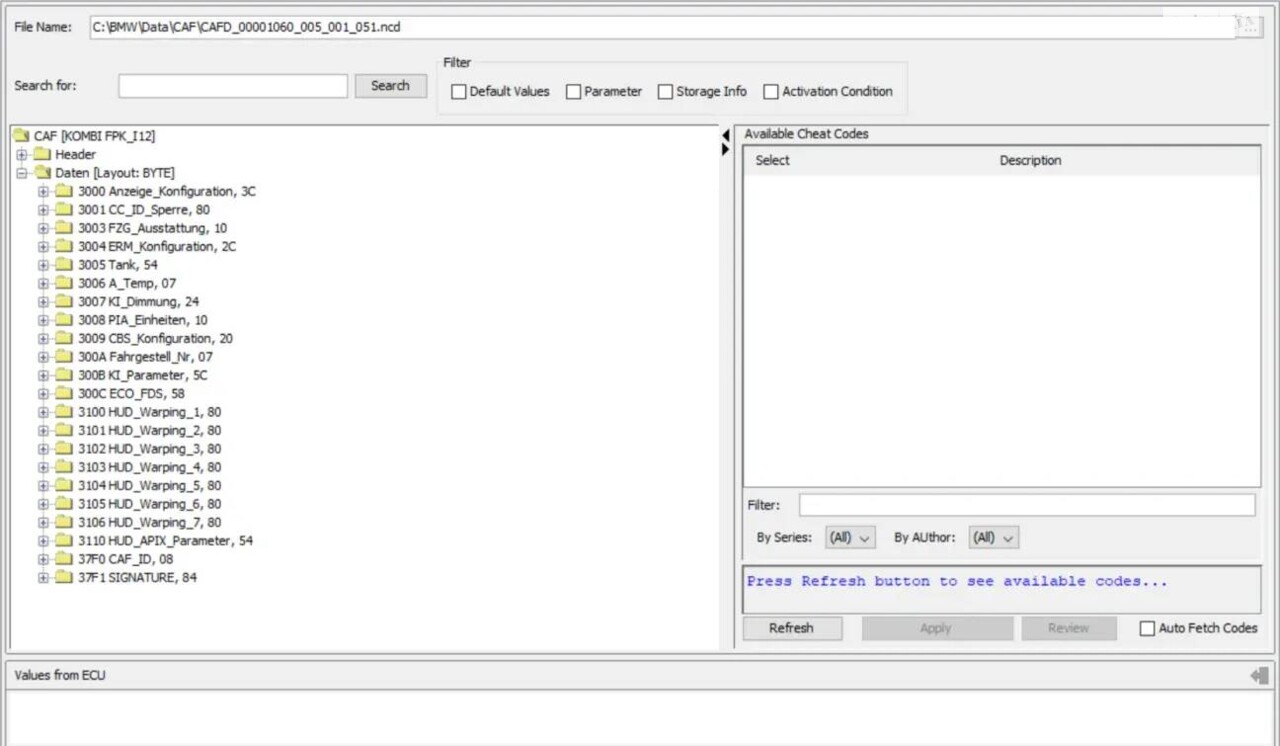
Task: Select the 300B KI_Parameter tree item
Action: [x=143, y=375]
